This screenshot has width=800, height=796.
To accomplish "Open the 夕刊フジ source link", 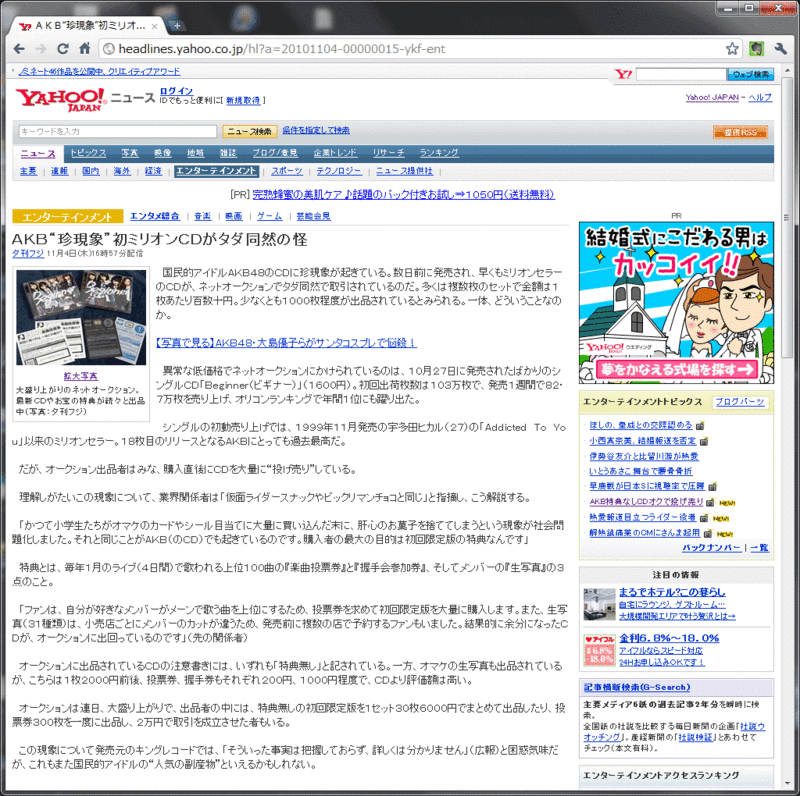I will tap(28, 254).
